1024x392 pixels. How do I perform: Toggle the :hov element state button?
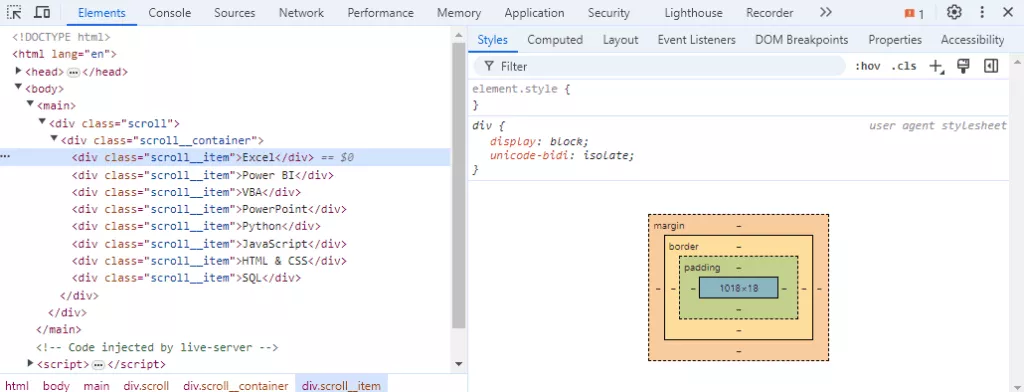tap(867, 66)
